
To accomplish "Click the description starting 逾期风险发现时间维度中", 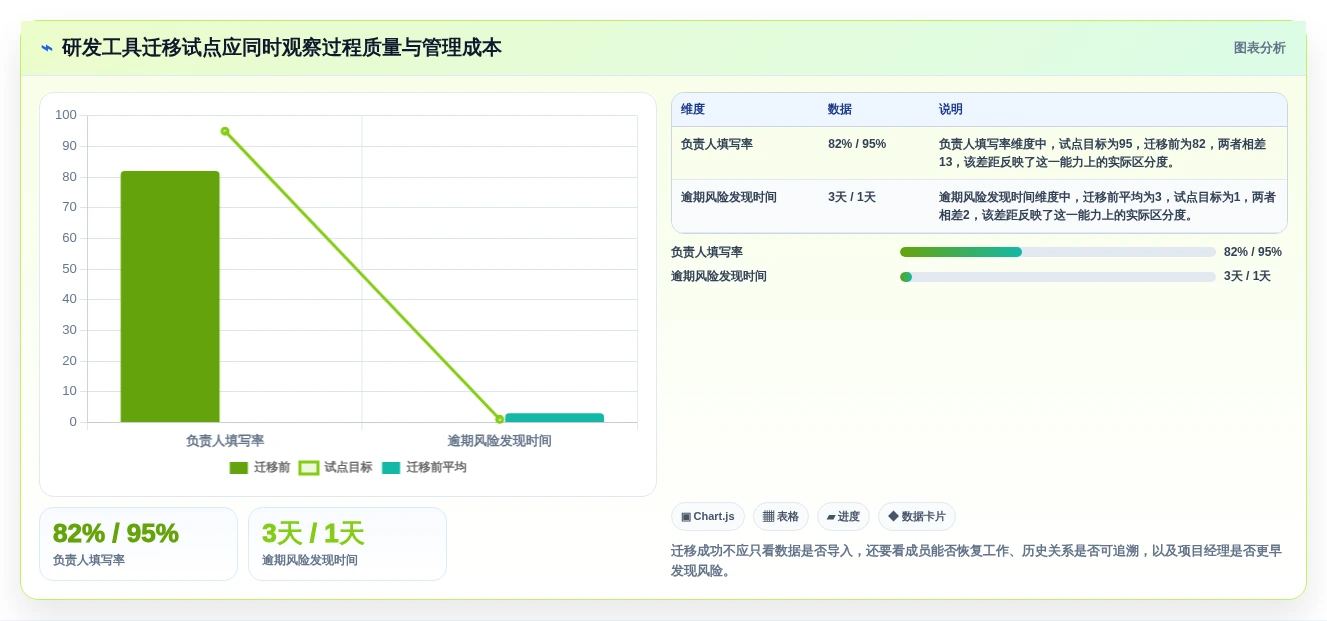I will click(x=1107, y=206).
